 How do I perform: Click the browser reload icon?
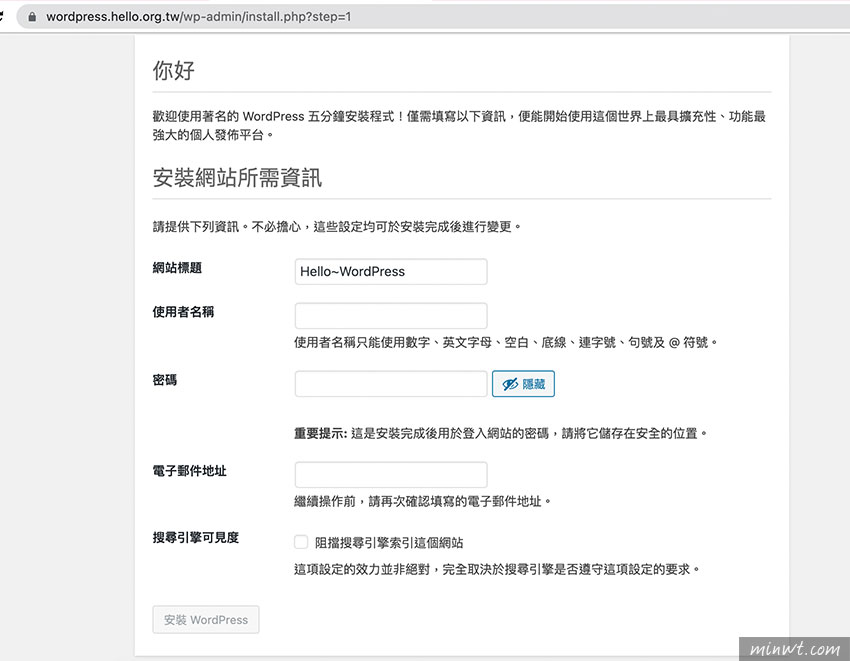tap(2, 17)
